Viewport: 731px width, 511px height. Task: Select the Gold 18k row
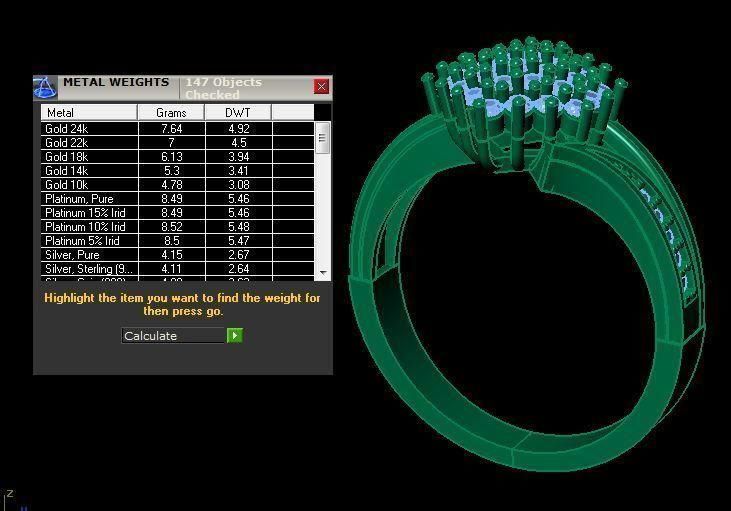177,157
